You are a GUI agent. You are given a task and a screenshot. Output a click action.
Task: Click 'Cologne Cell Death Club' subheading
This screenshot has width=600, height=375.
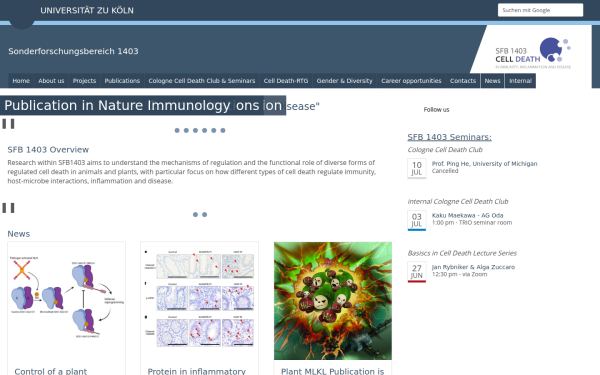coord(445,150)
